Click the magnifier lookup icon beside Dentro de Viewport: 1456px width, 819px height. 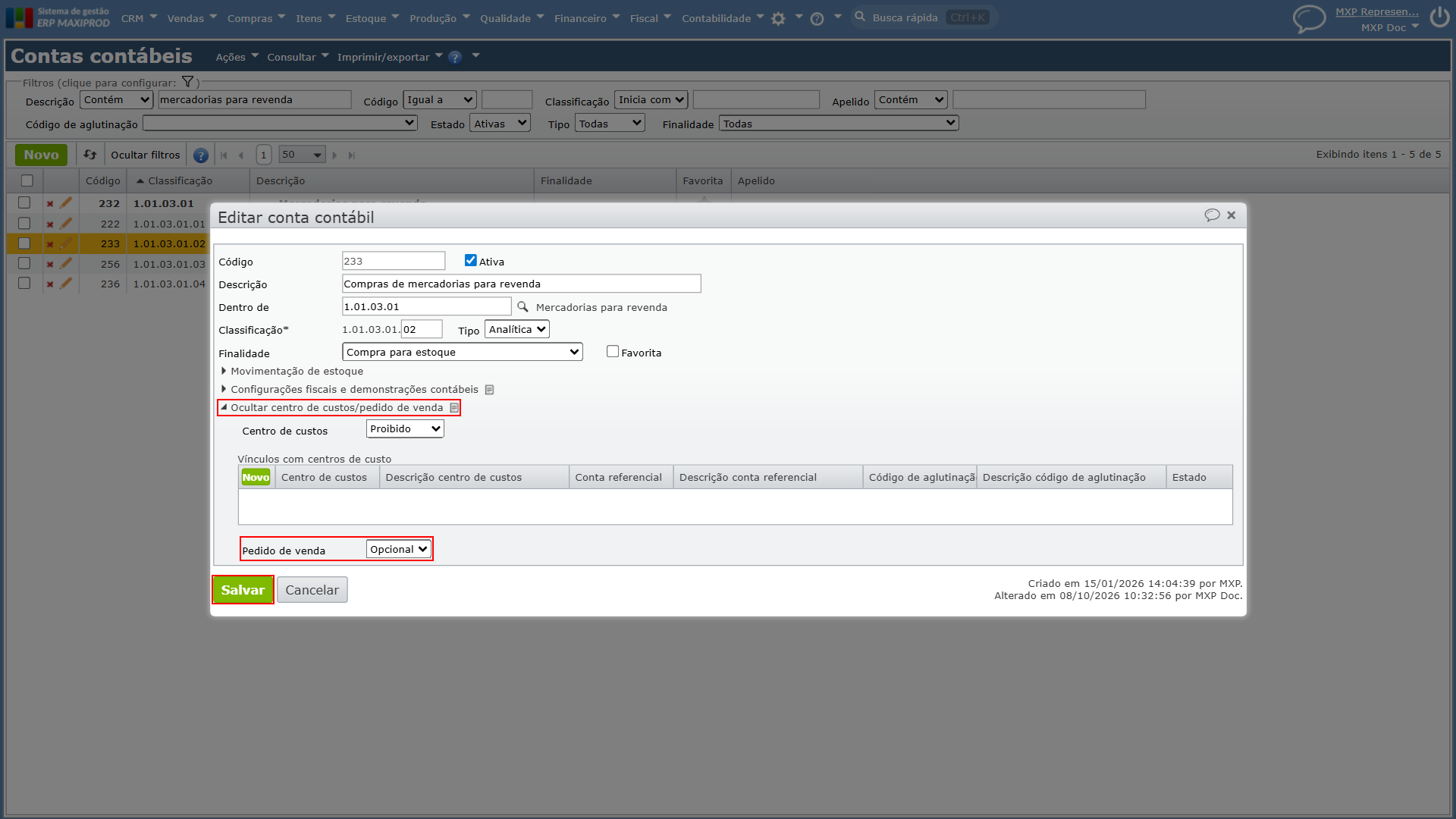522,307
